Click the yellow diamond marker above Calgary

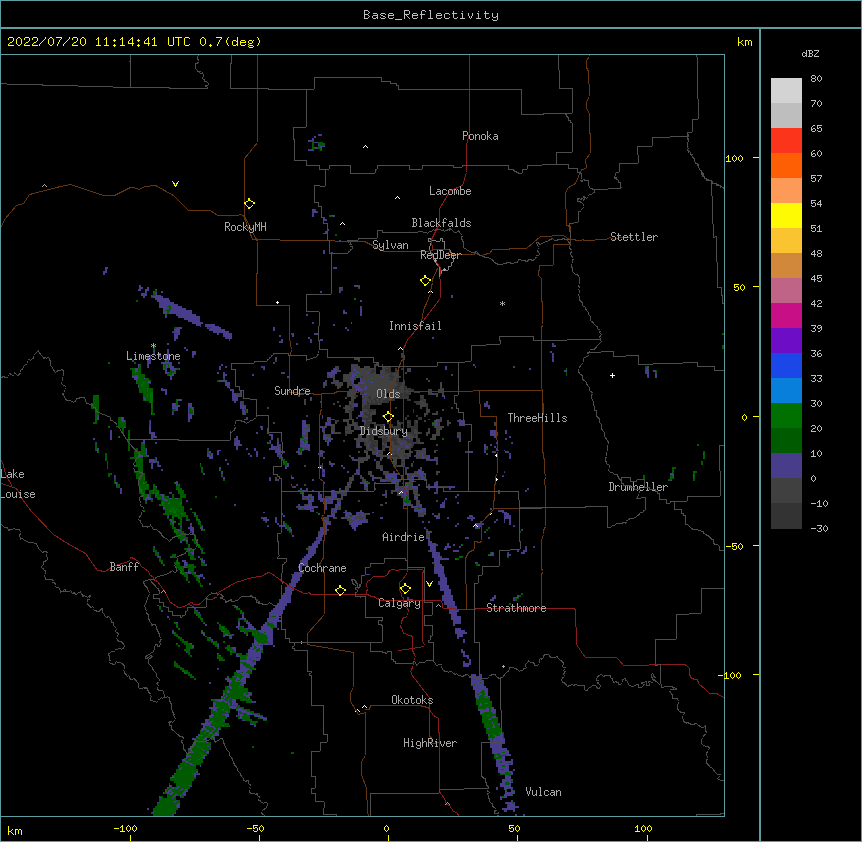[405, 589]
